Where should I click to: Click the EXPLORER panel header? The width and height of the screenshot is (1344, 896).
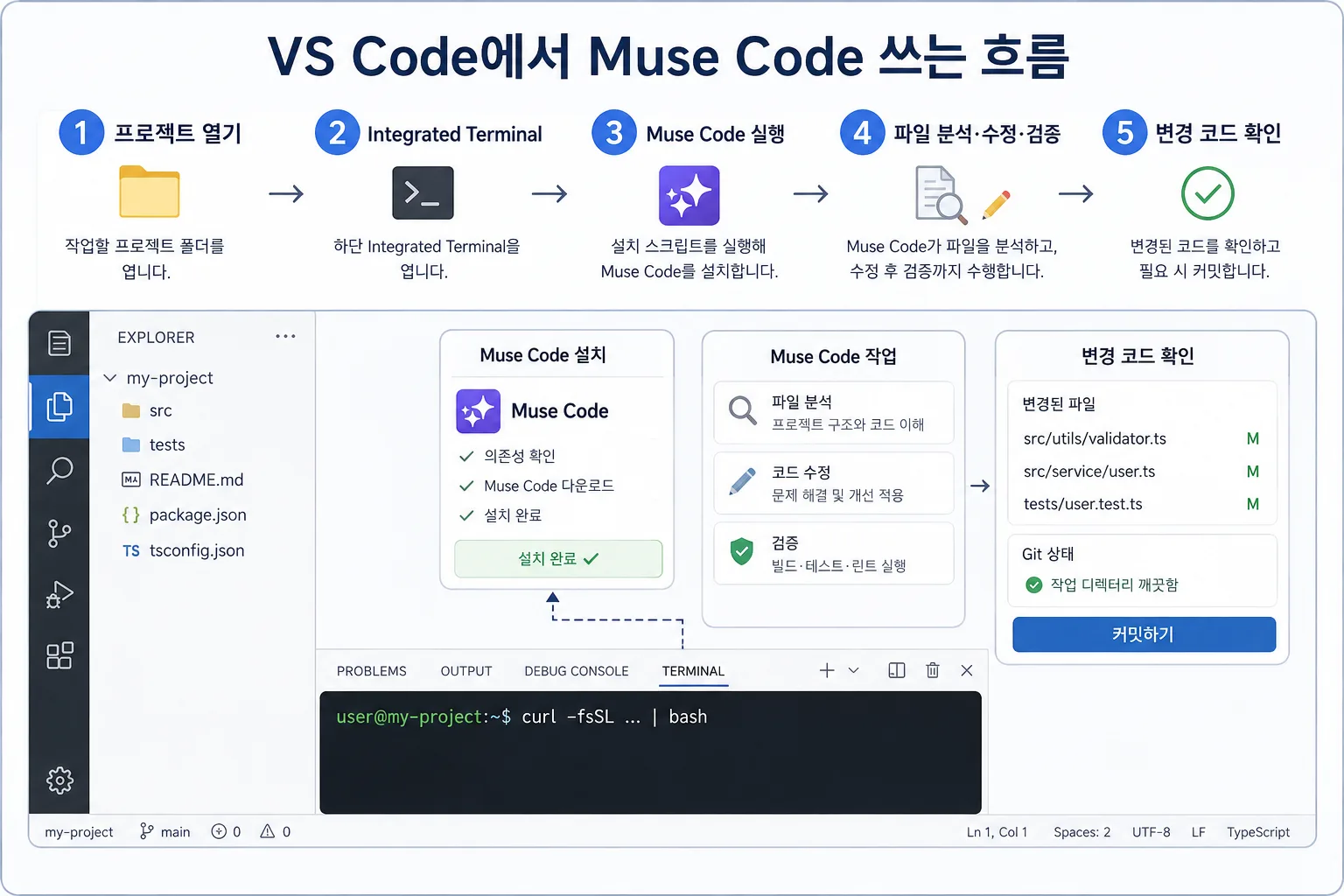click(156, 337)
